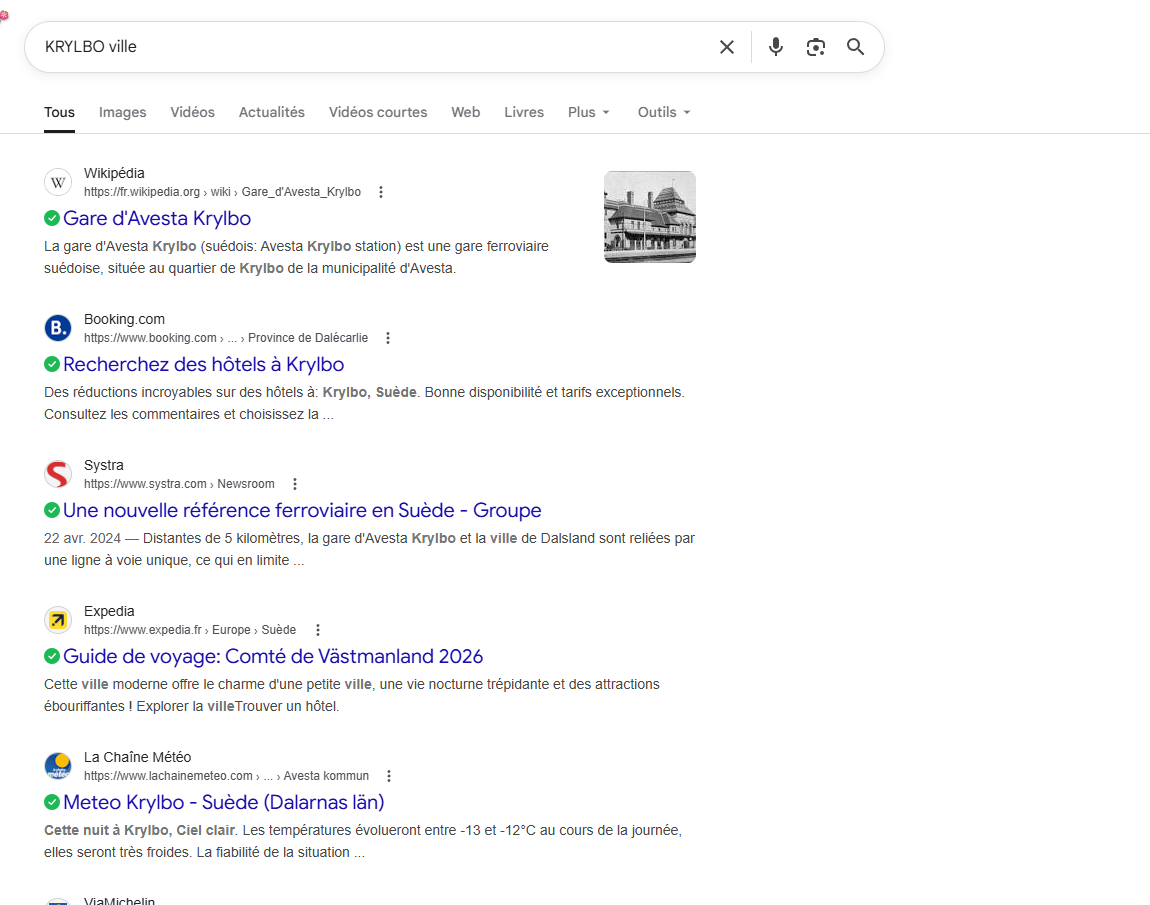
Task: Open the Vidéos courtes tab
Action: (x=377, y=112)
